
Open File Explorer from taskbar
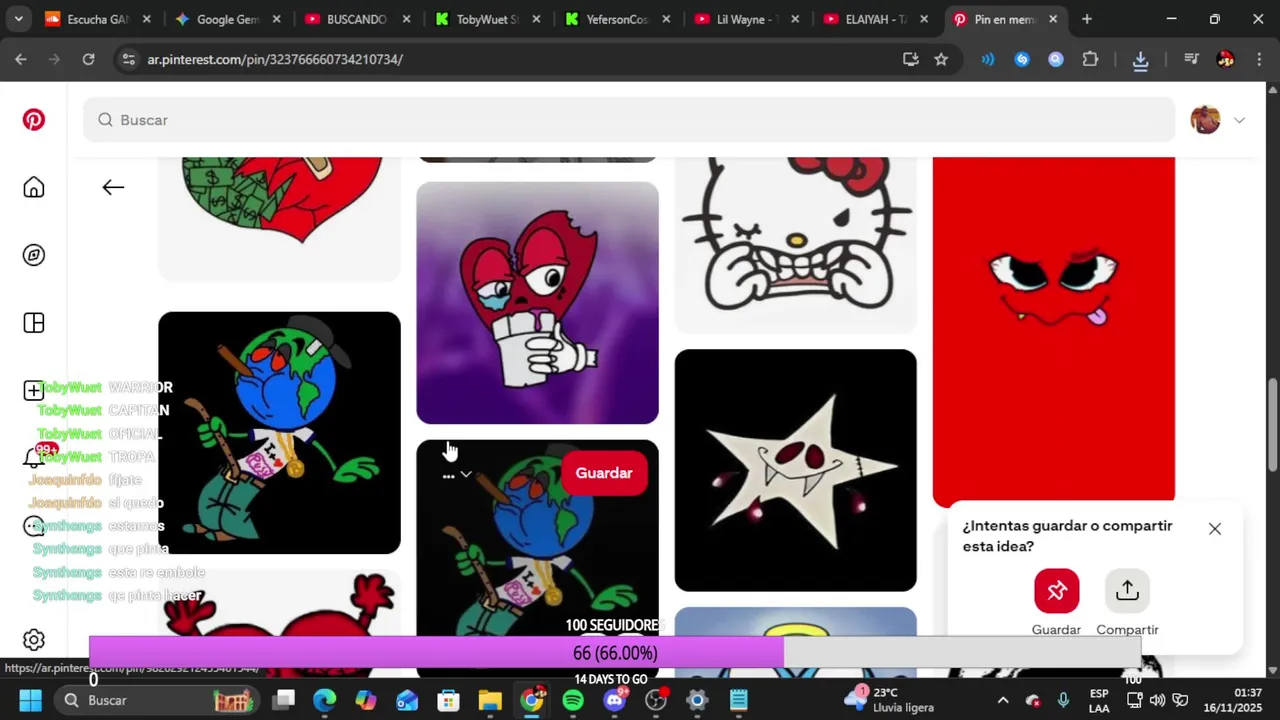pyautogui.click(x=490, y=700)
